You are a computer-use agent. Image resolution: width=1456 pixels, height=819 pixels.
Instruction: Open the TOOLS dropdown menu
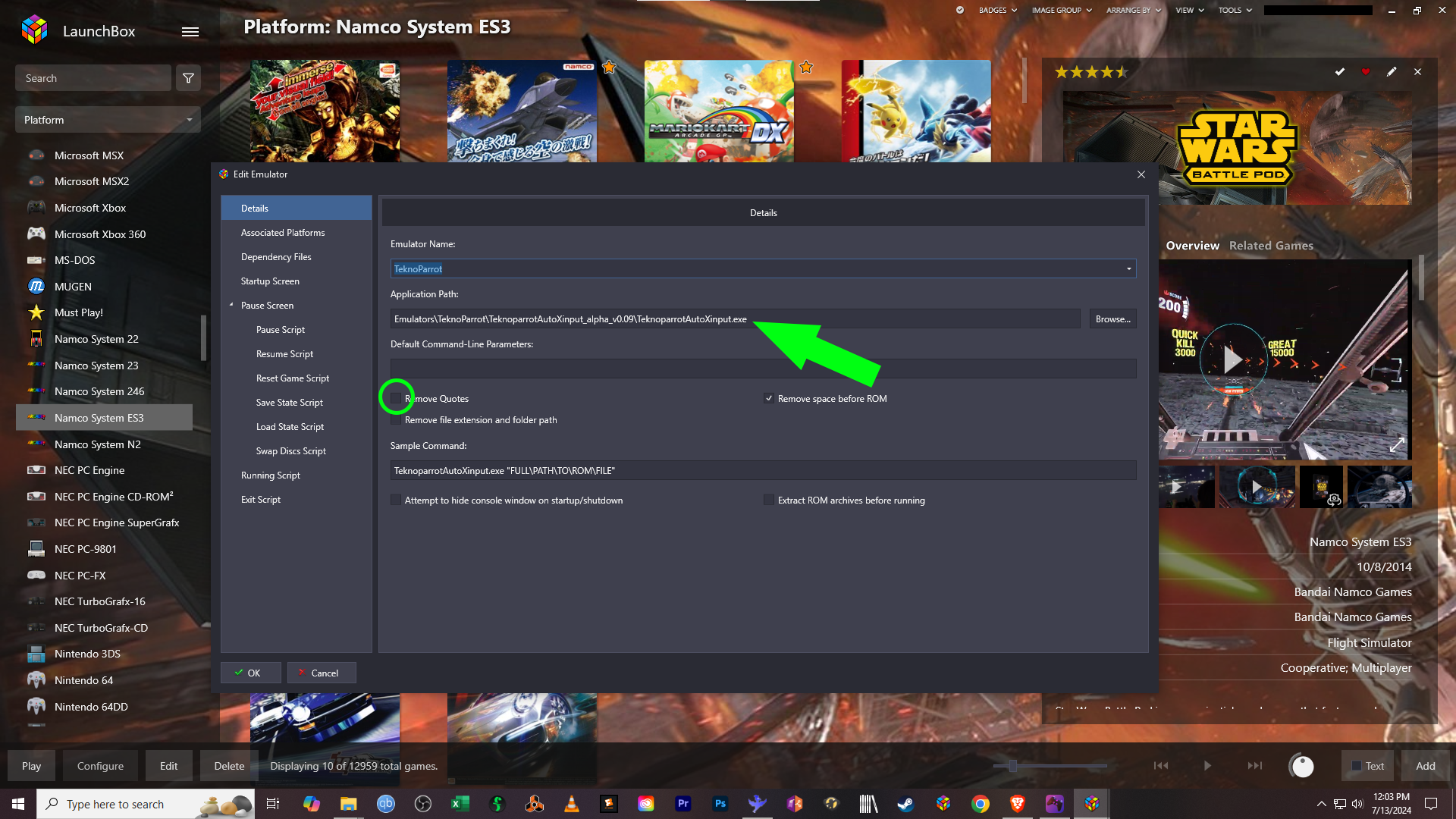[x=1235, y=10]
